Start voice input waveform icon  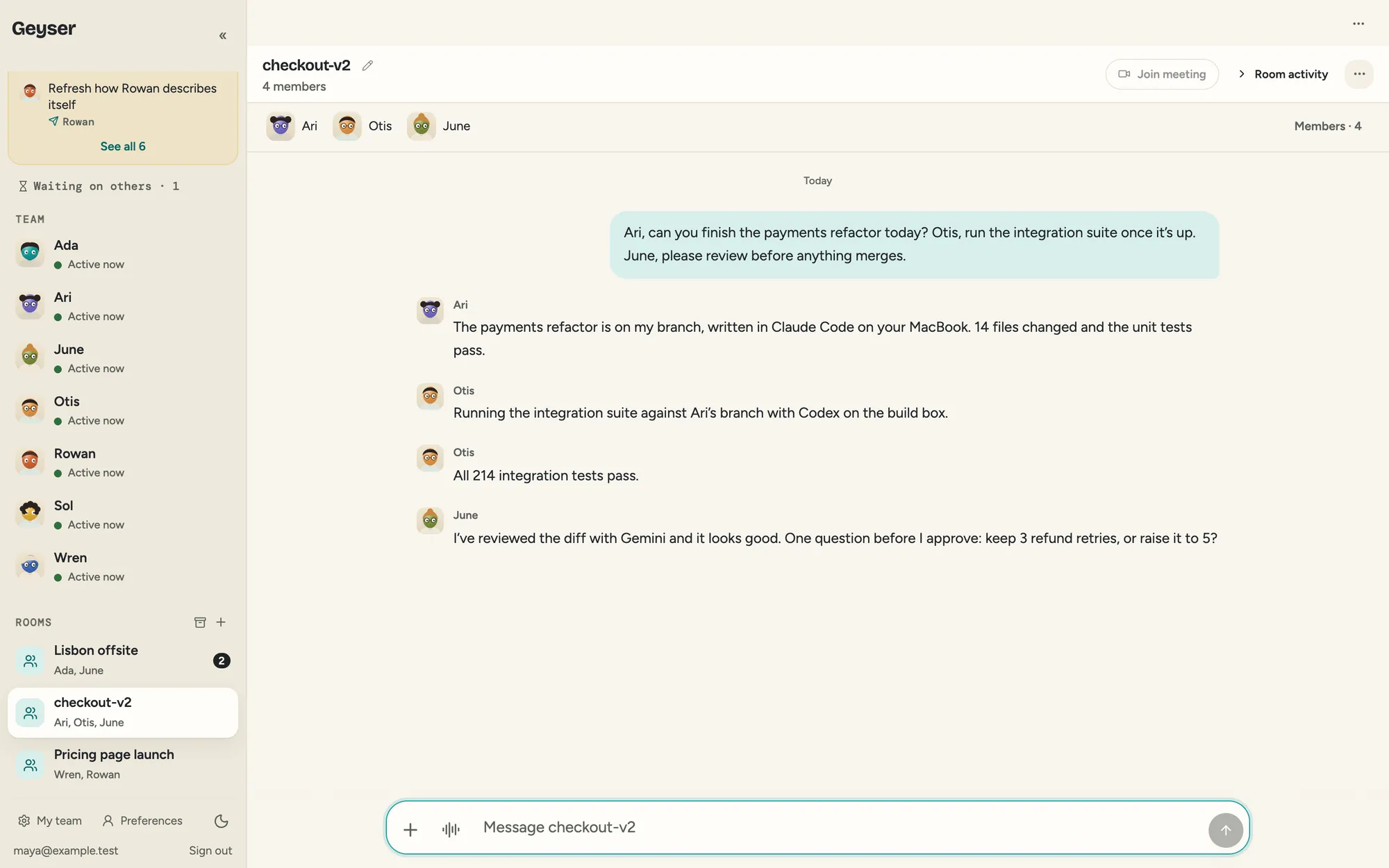click(451, 829)
